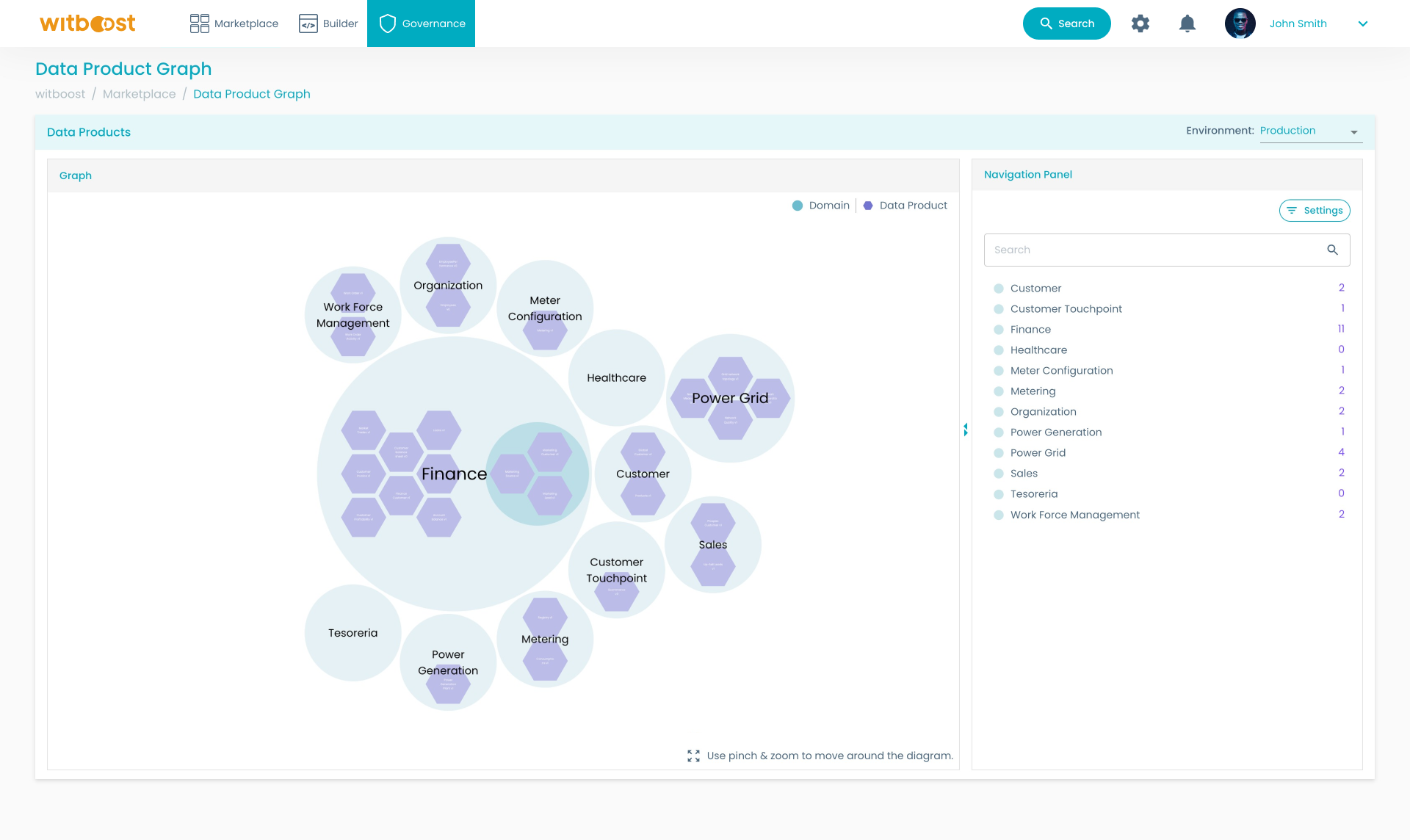Open the Environment dropdown showing Production
This screenshot has width=1410, height=840.
[1311, 131]
